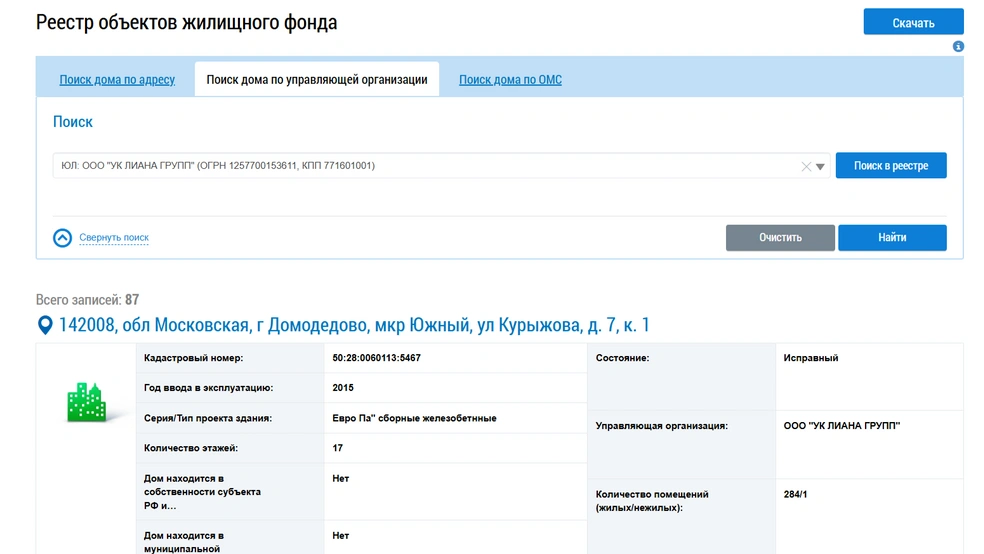This screenshot has width=984, height=554.
Task: Select the Кадастровый номер label
Action: pos(193,358)
